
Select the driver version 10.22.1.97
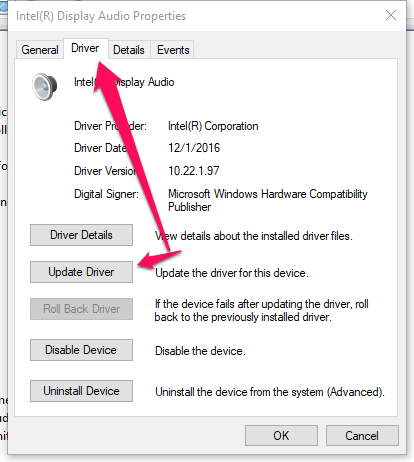pyautogui.click(x=194, y=171)
